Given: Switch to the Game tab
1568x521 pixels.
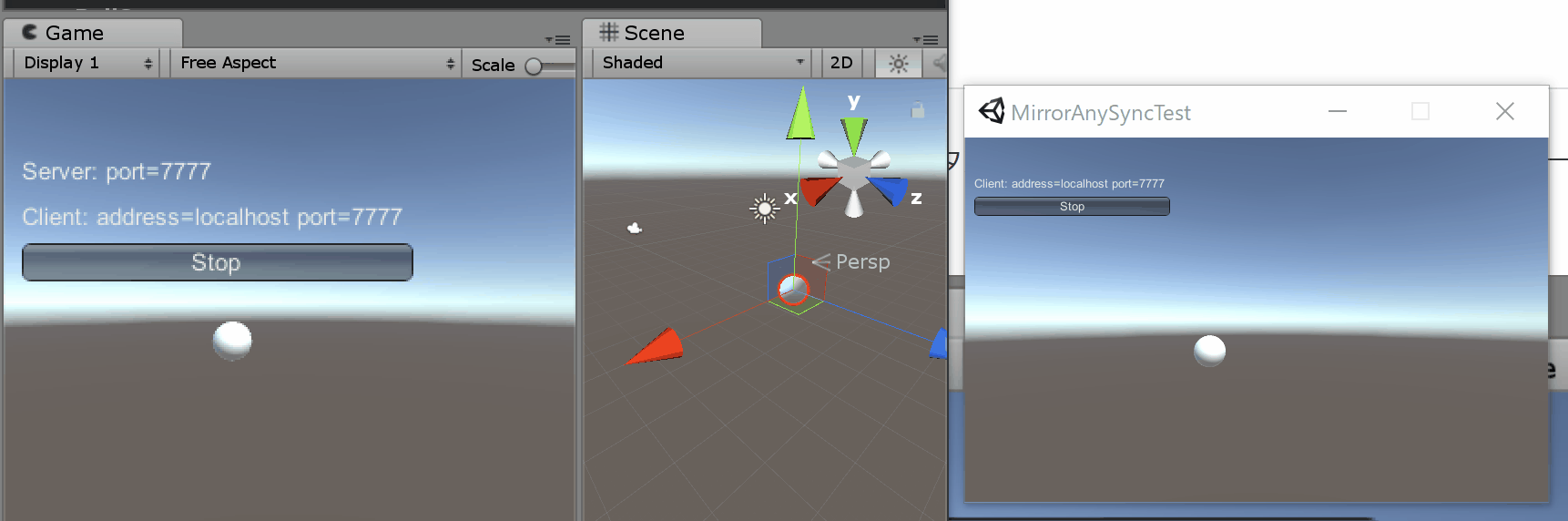Looking at the screenshot, I should coord(91,34).
